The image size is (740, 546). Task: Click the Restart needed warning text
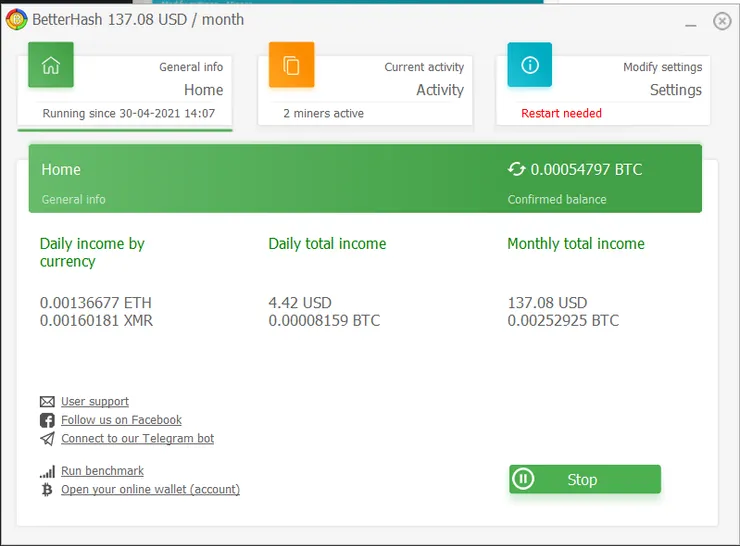561,113
